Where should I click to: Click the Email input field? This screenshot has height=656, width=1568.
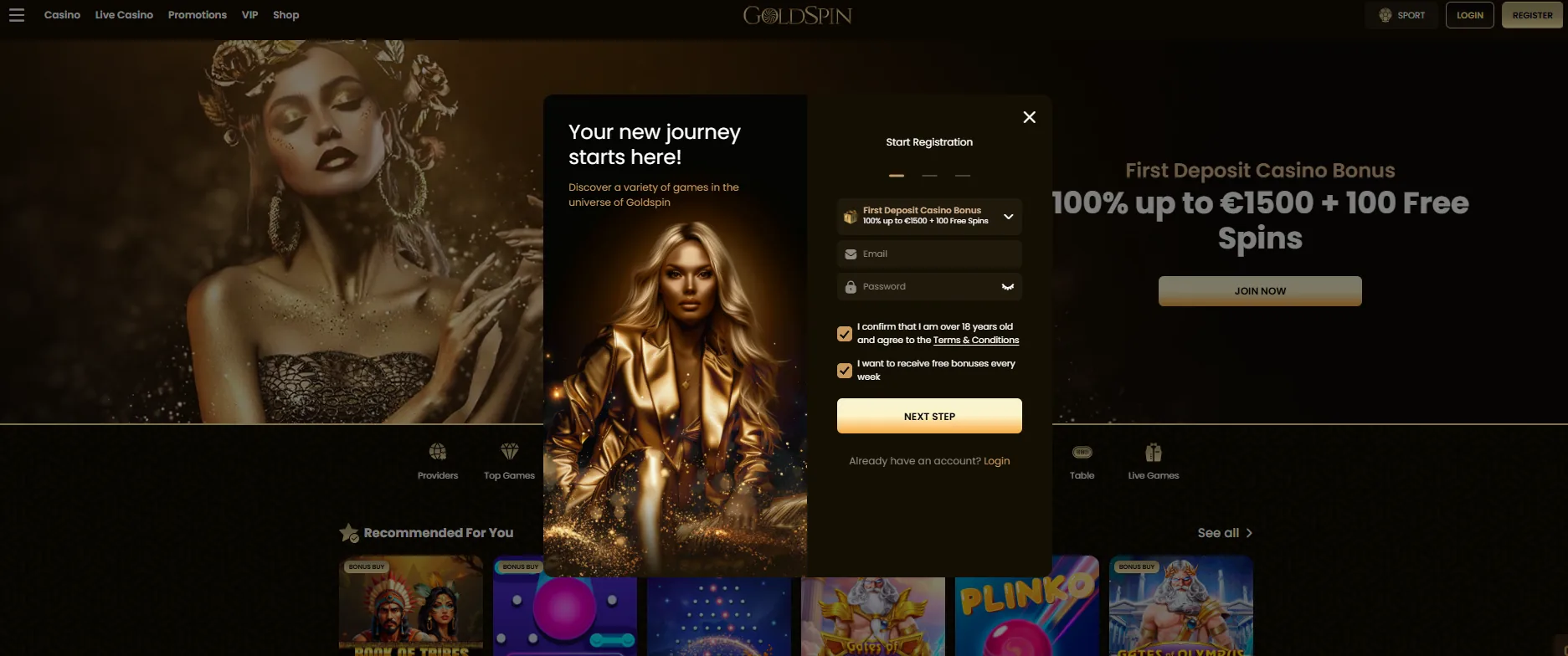pos(929,254)
